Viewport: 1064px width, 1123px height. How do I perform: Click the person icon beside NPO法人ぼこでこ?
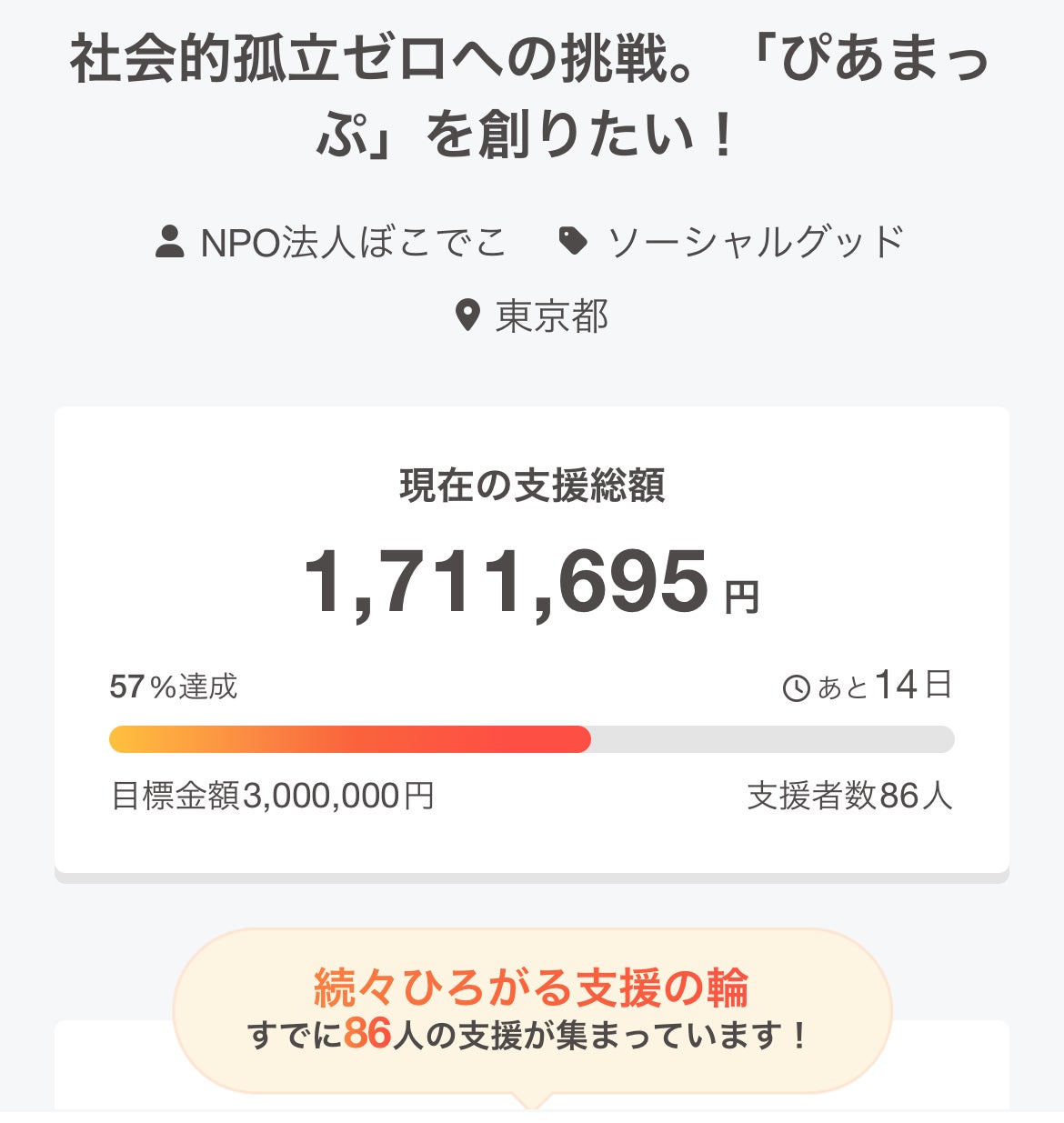[170, 242]
